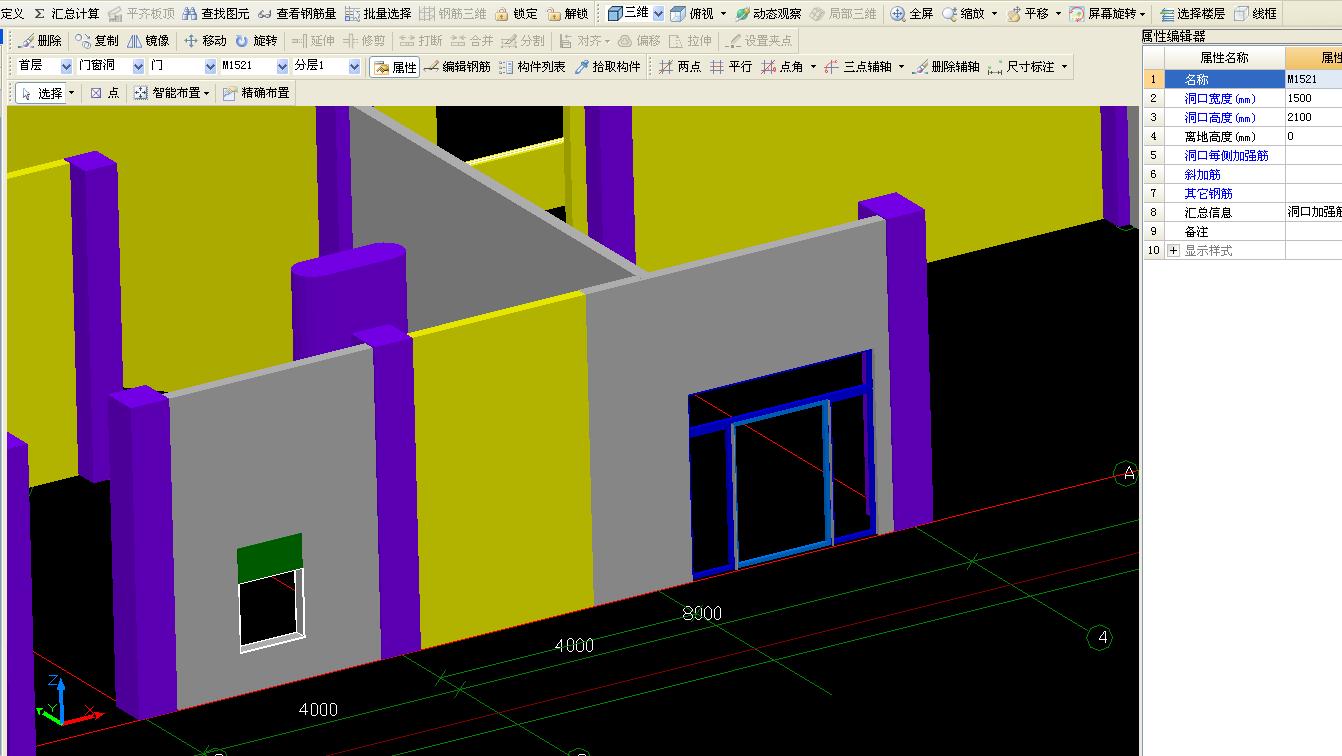Click the axis bubble labeled A
The height and width of the screenshot is (756, 1342).
(x=1128, y=474)
